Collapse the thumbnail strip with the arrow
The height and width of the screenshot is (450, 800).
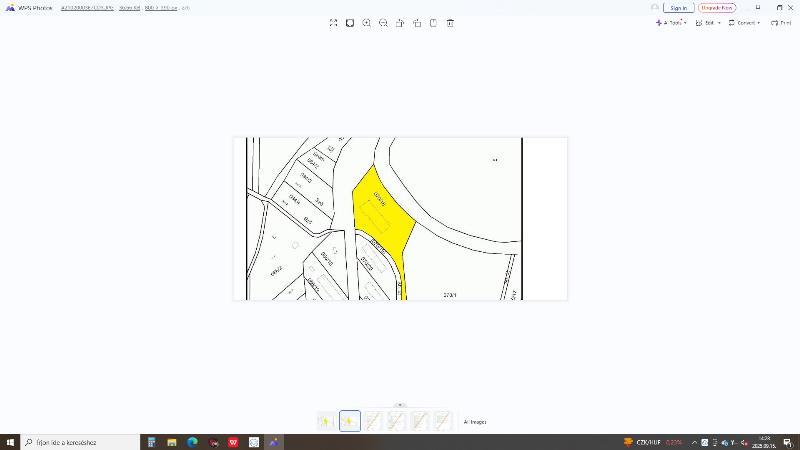coord(400,405)
